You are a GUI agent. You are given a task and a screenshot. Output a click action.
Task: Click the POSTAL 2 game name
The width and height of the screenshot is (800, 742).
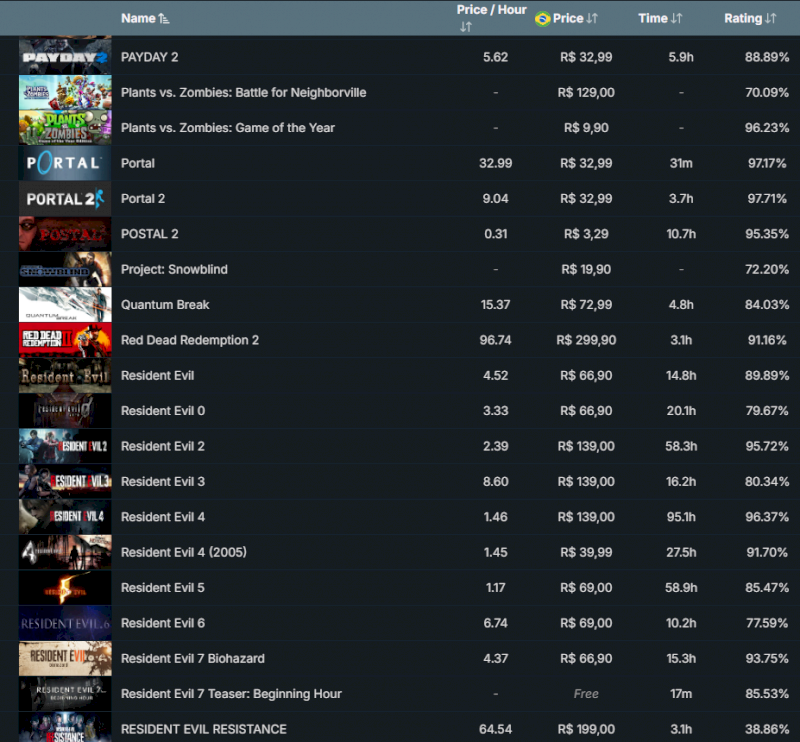(149, 234)
